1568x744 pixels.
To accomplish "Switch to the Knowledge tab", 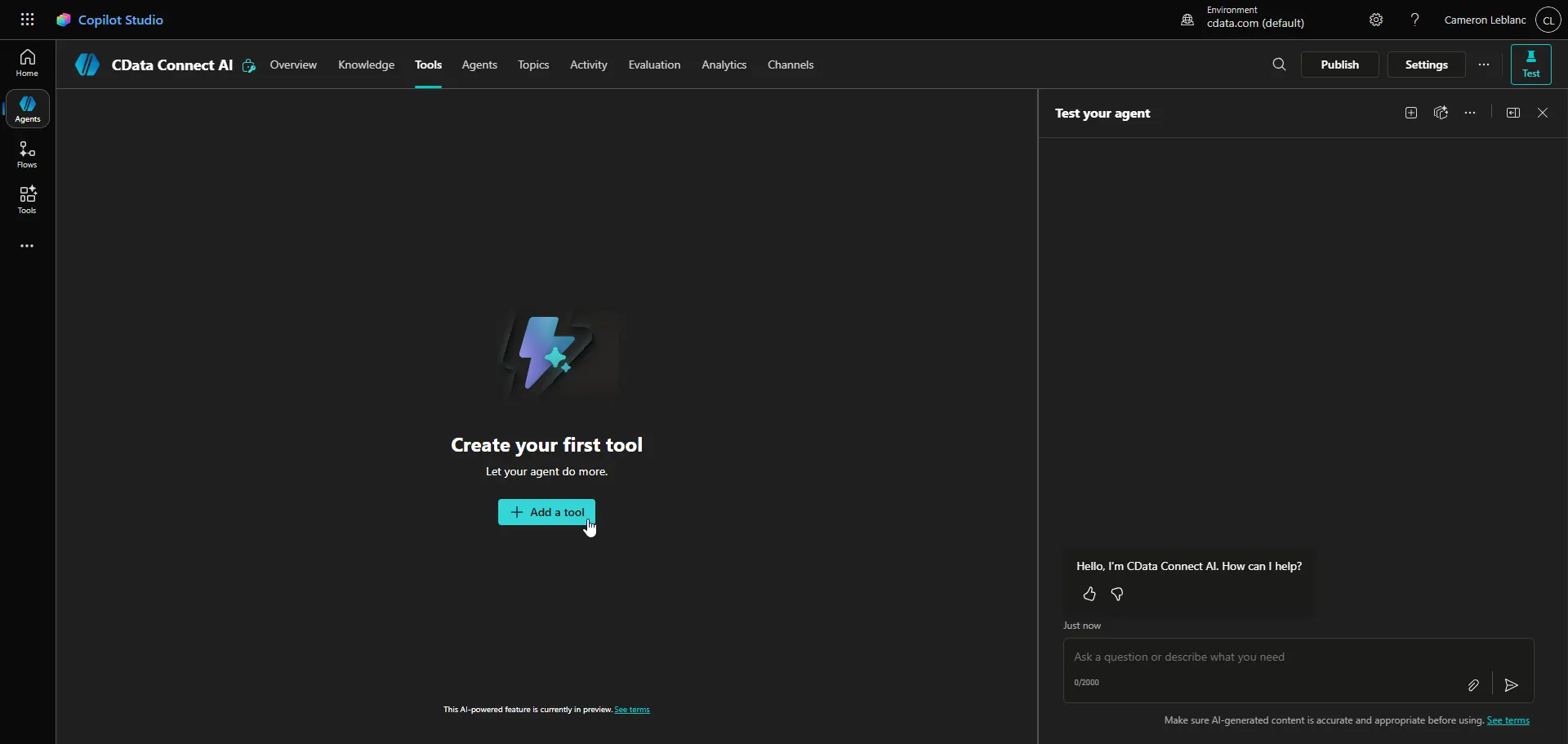I will (366, 65).
